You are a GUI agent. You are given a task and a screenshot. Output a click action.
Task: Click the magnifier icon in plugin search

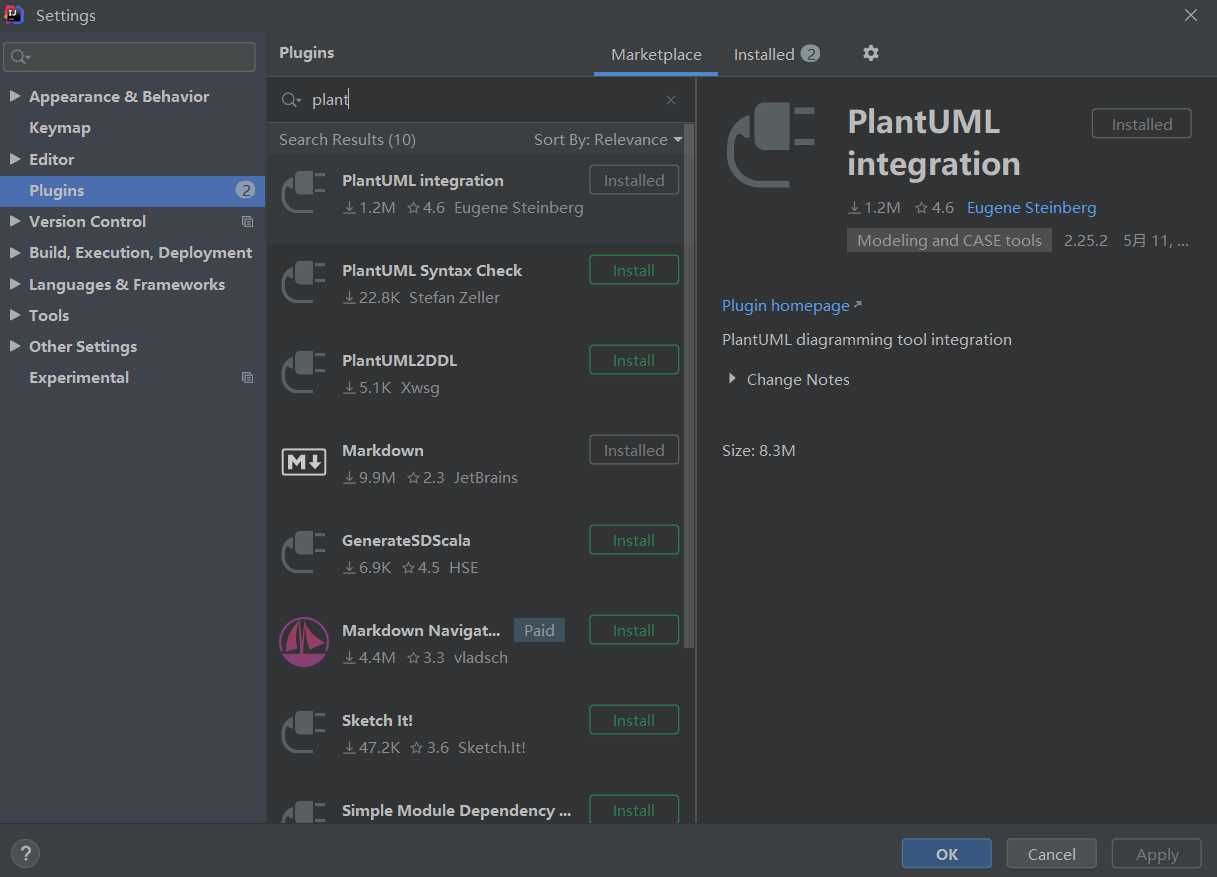(x=291, y=100)
